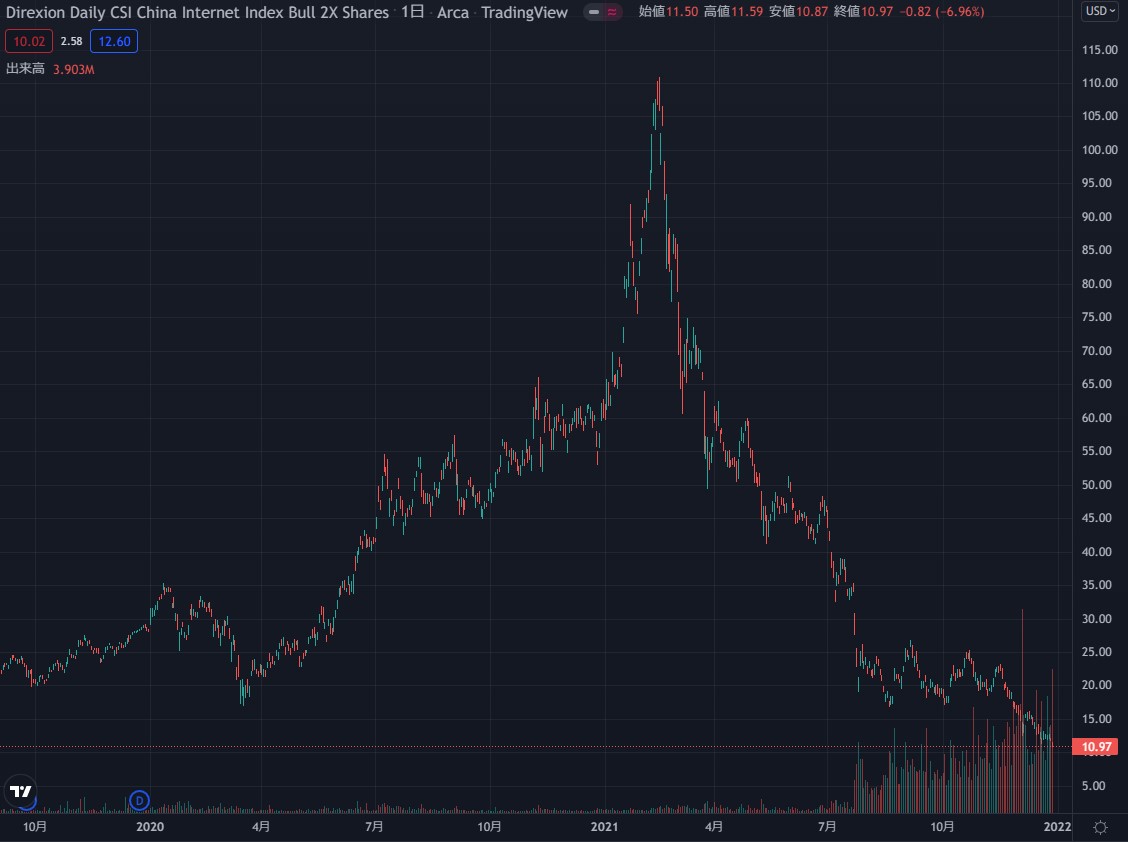1128x842 pixels.
Task: Click the 2020 time axis label
Action: tap(150, 827)
